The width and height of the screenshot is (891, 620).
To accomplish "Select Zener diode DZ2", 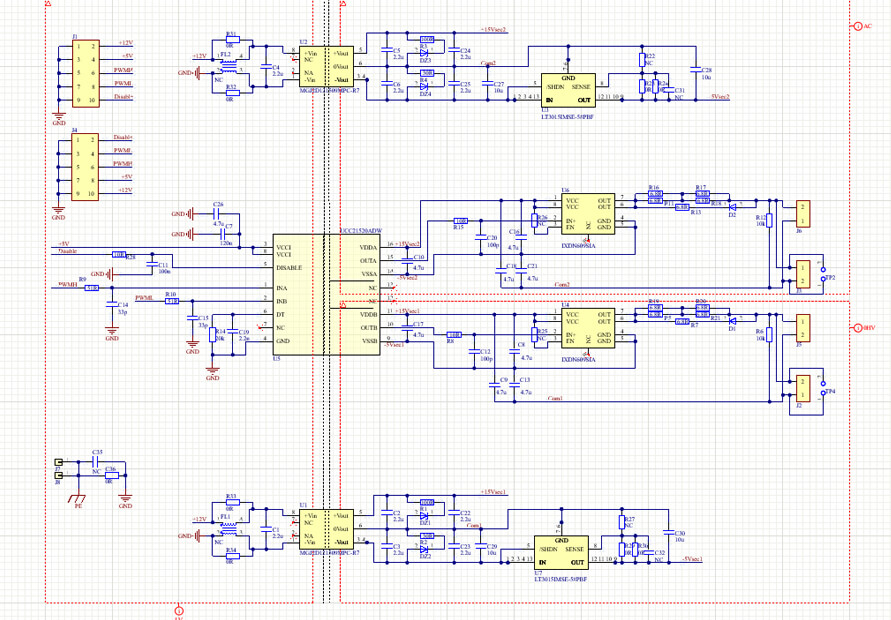I will (x=424, y=550).
